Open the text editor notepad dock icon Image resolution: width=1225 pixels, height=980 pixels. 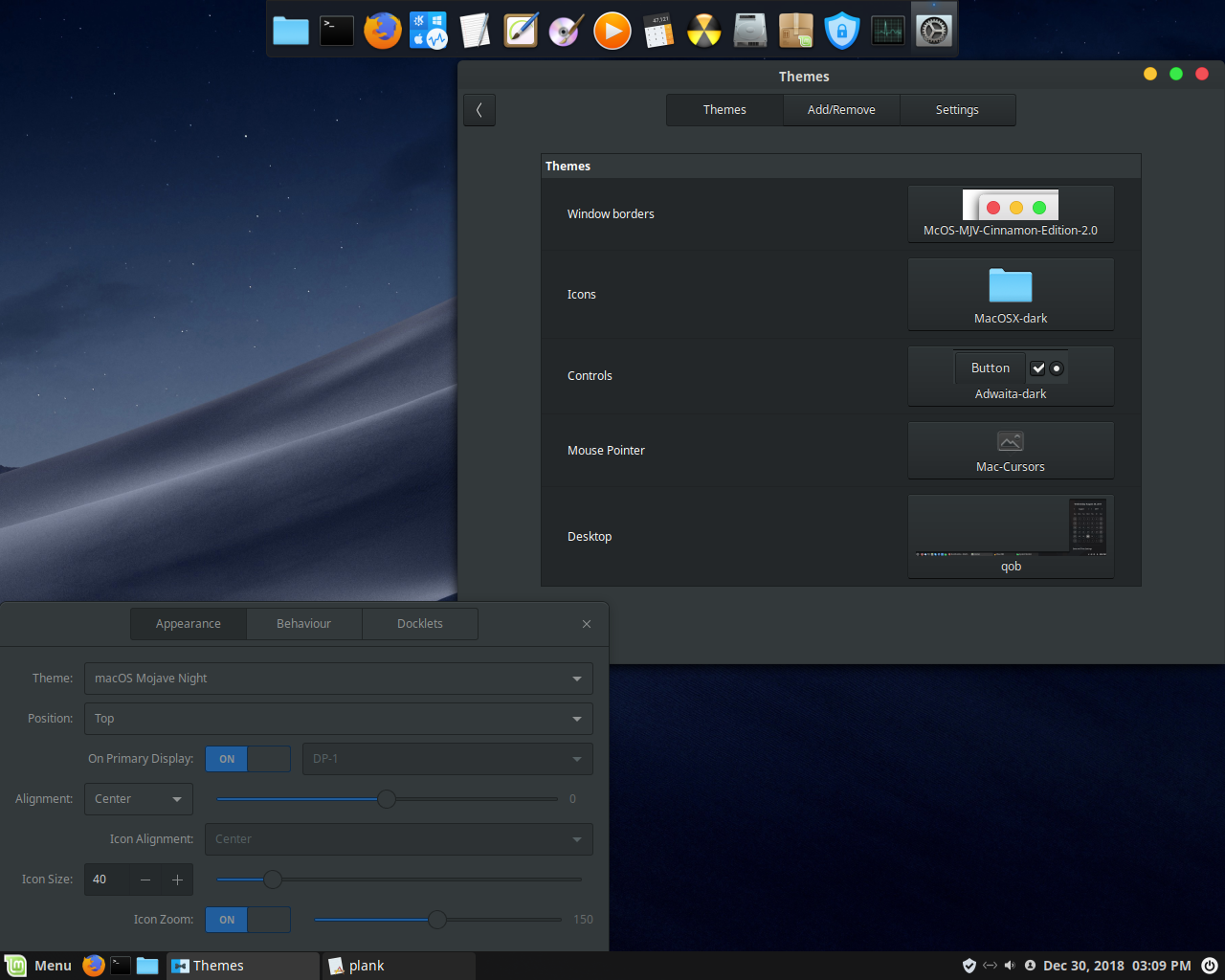coord(475,31)
